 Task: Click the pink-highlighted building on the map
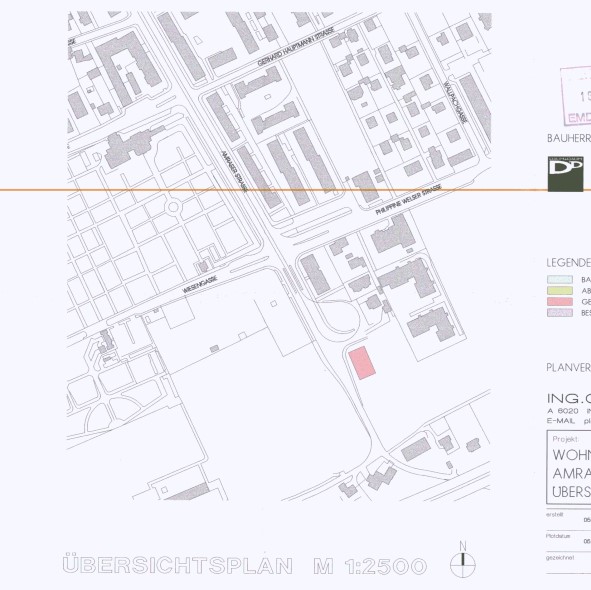click(362, 363)
